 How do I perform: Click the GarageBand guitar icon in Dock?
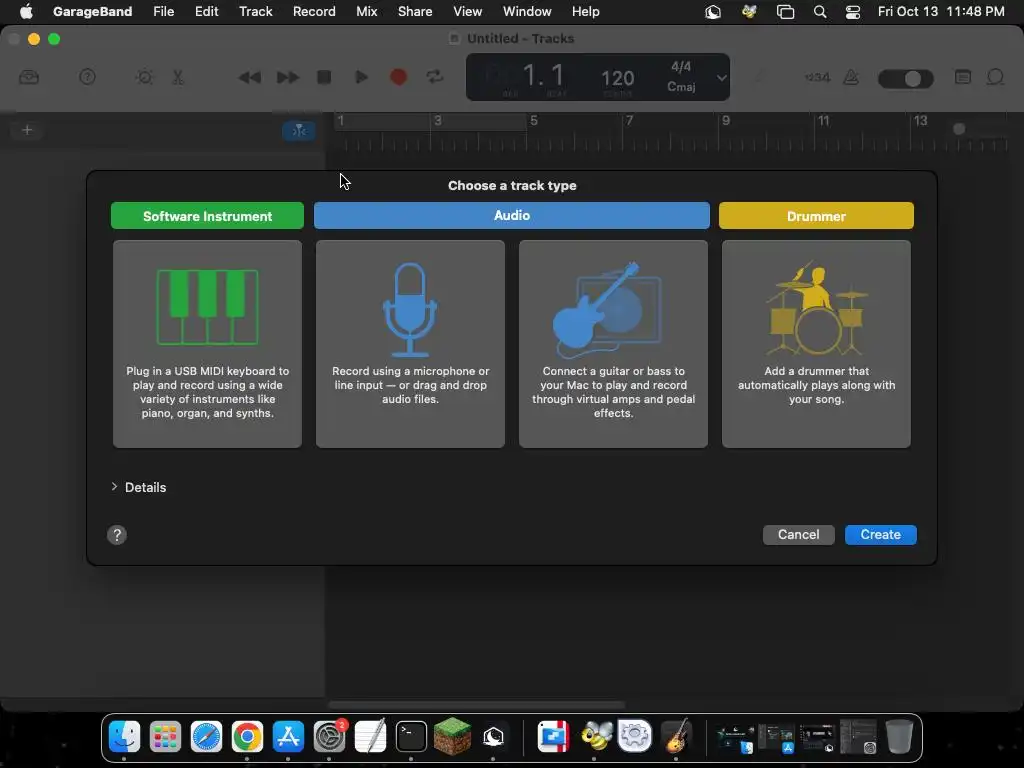(676, 737)
